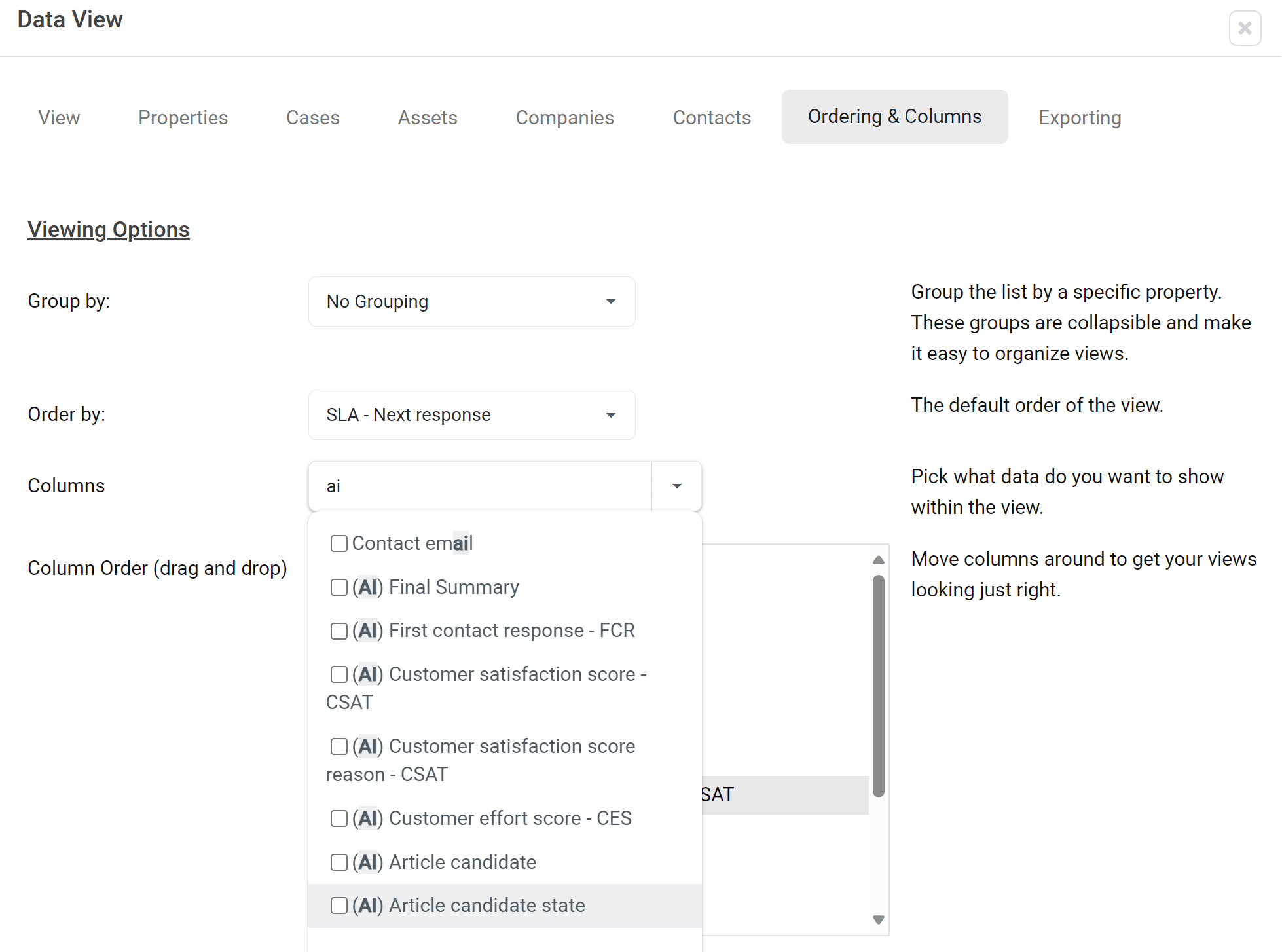
Task: Select (AI) Customer satisfaction score - CSAT checkbox
Action: coord(339,674)
